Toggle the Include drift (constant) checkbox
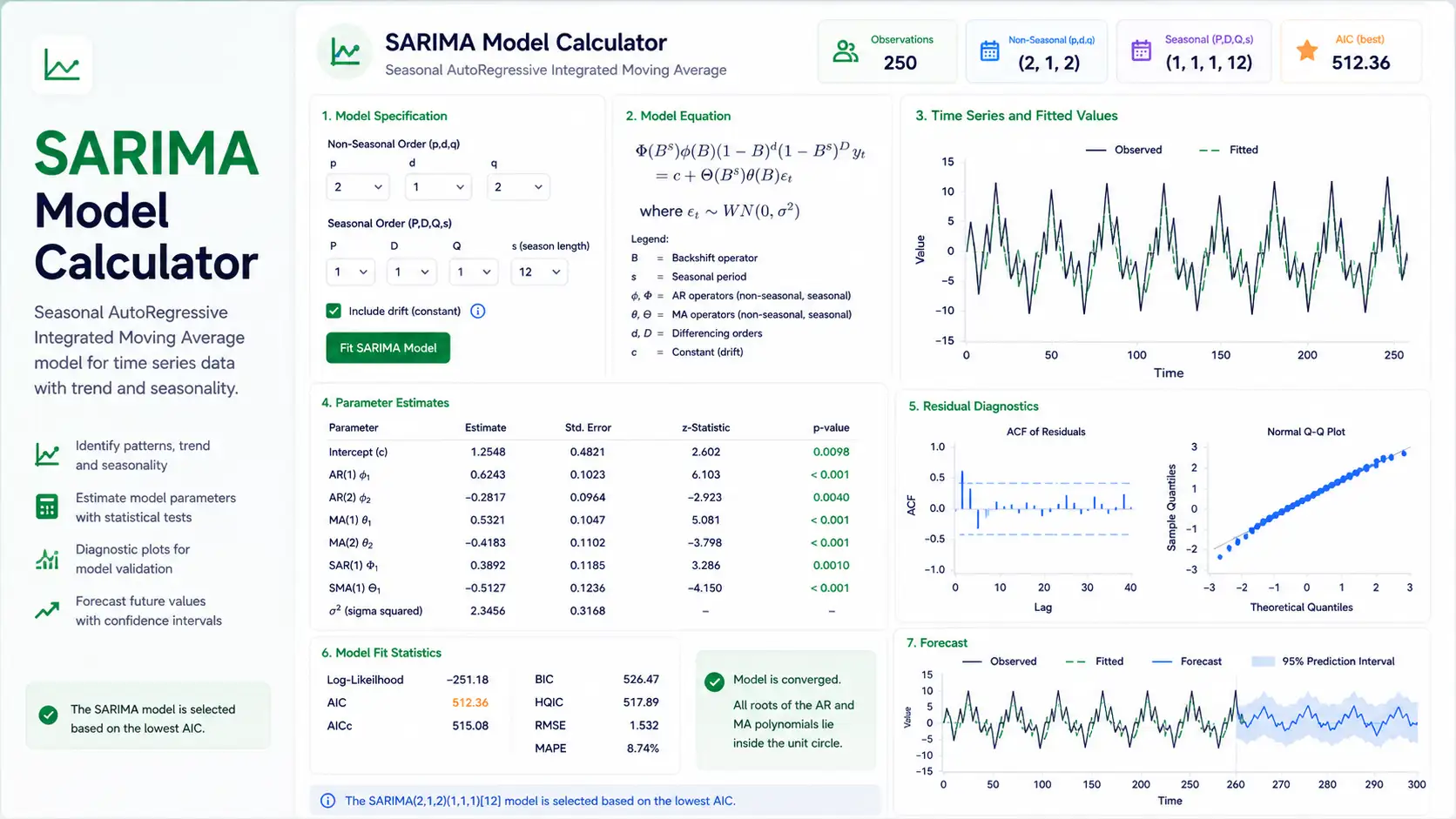 tap(334, 311)
